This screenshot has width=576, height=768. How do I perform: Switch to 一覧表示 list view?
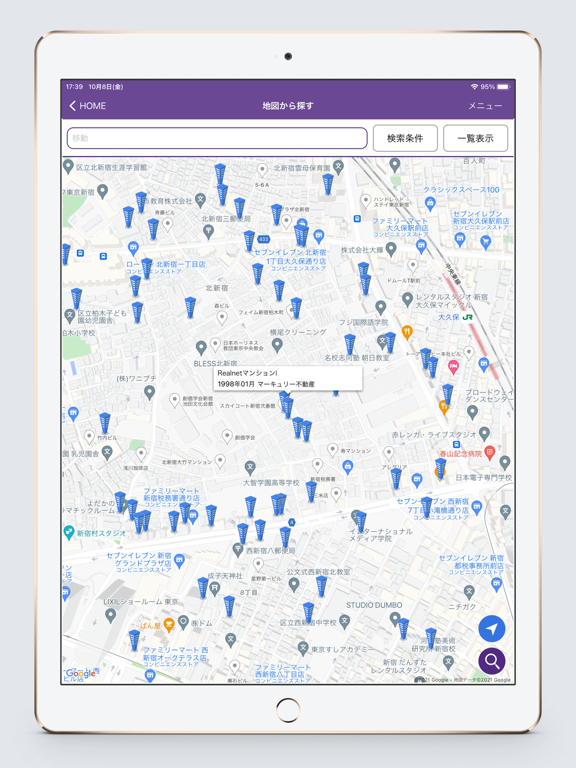tap(475, 138)
